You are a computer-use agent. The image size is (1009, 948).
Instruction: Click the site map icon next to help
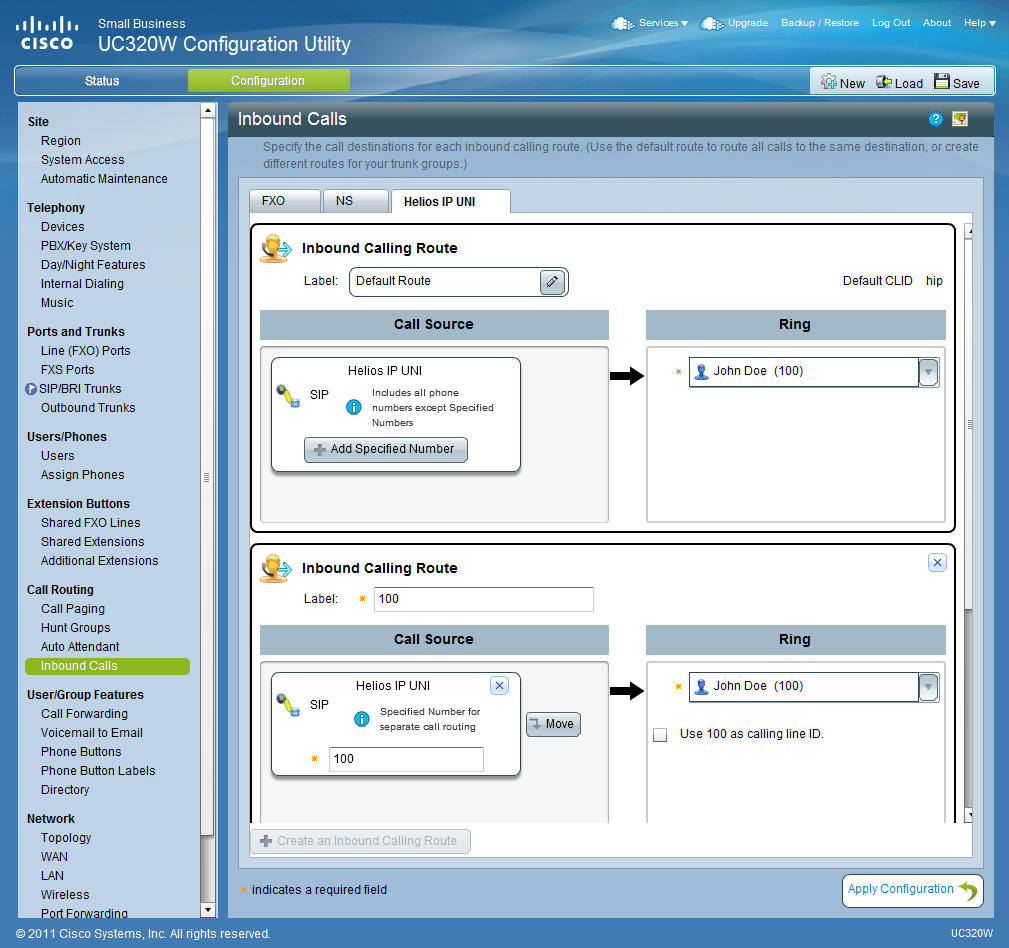click(960, 119)
